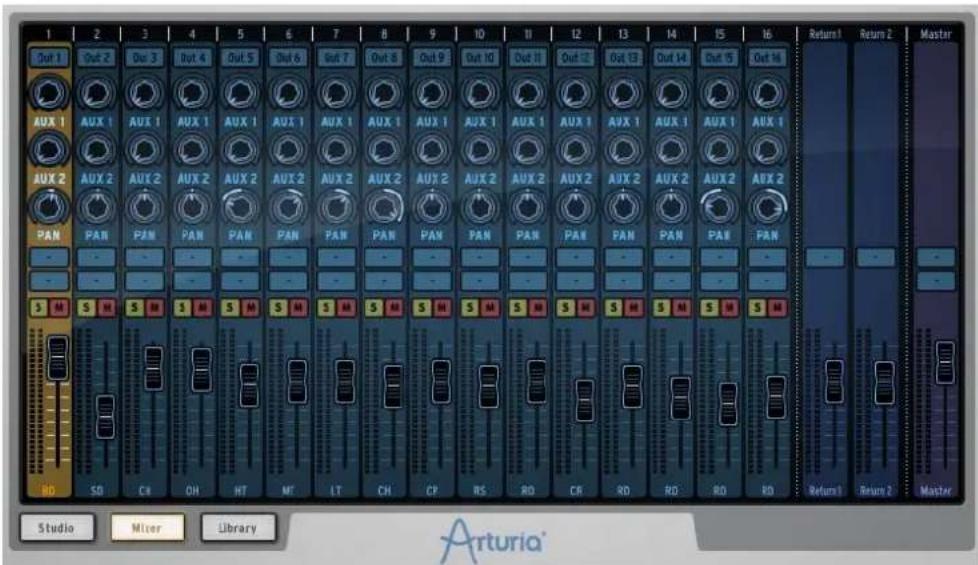This screenshot has height=565, width=978.
Task: Open first effect slot on channel 2
Action: pos(97,257)
